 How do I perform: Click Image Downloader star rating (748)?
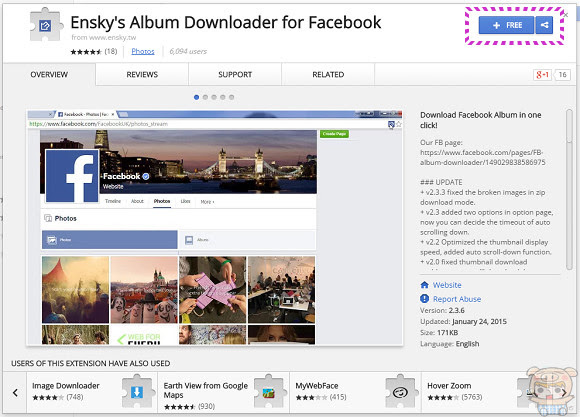tap(58, 397)
